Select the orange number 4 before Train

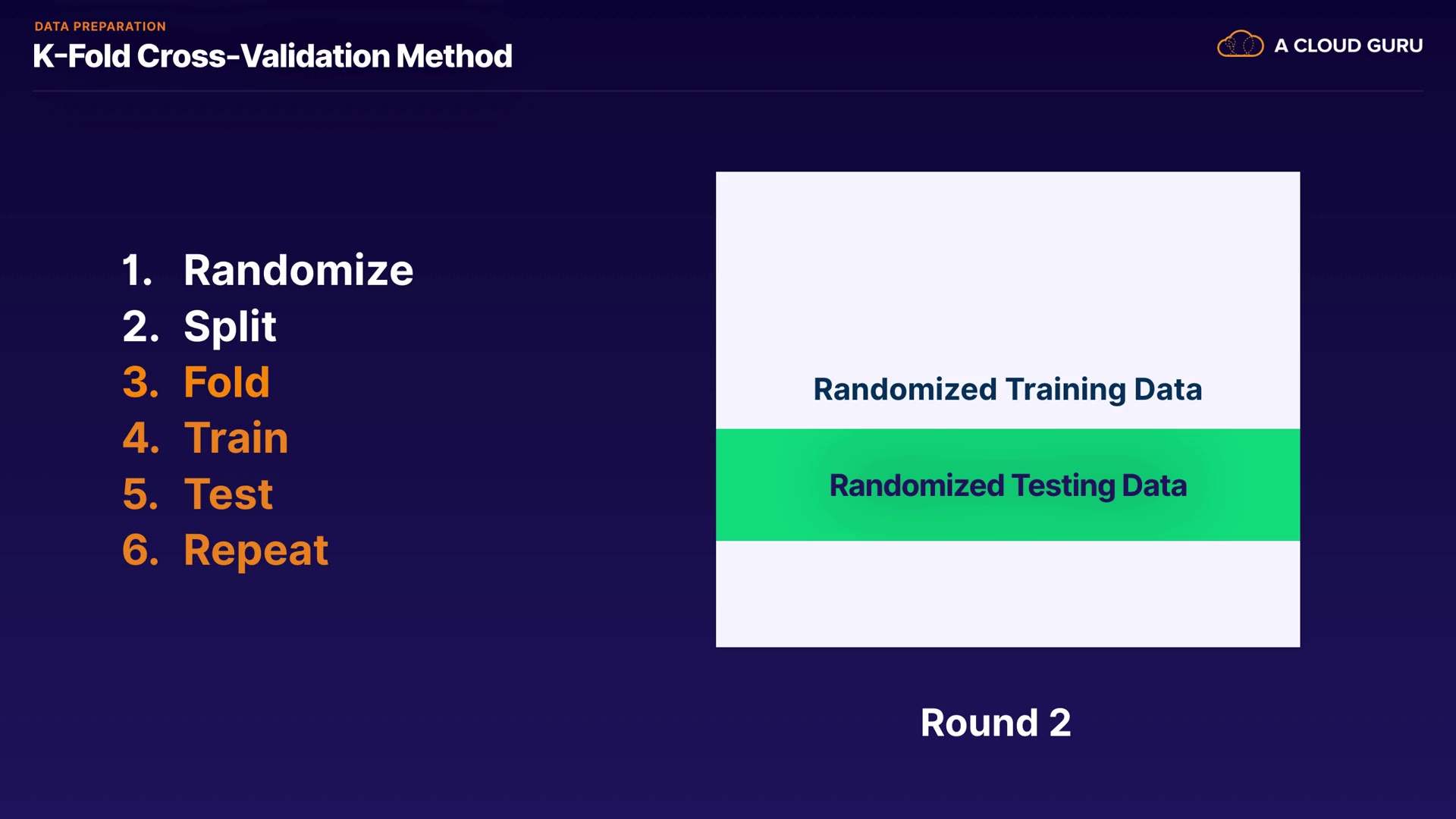pyautogui.click(x=140, y=438)
